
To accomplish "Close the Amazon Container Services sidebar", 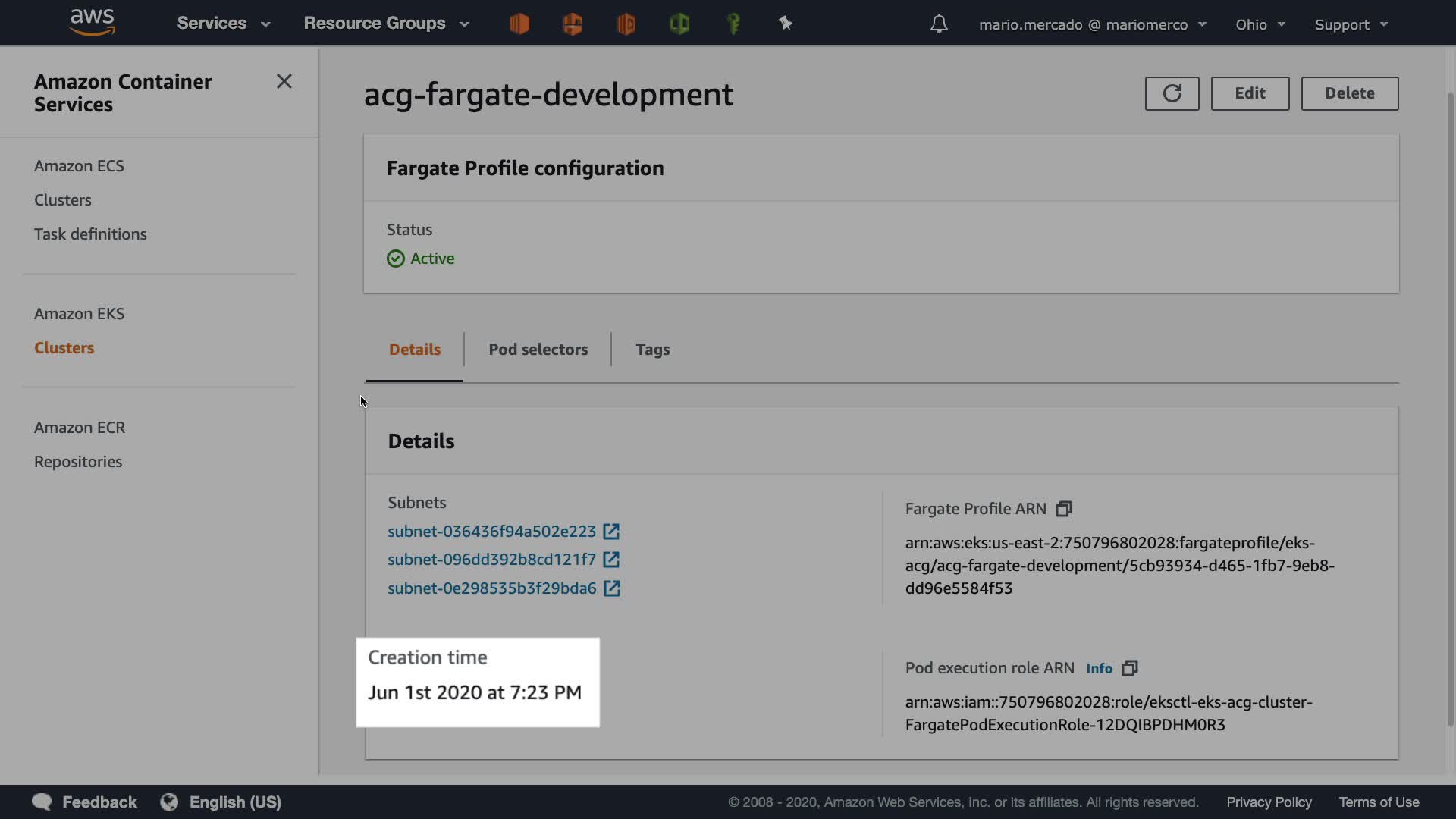I will pos(284,81).
